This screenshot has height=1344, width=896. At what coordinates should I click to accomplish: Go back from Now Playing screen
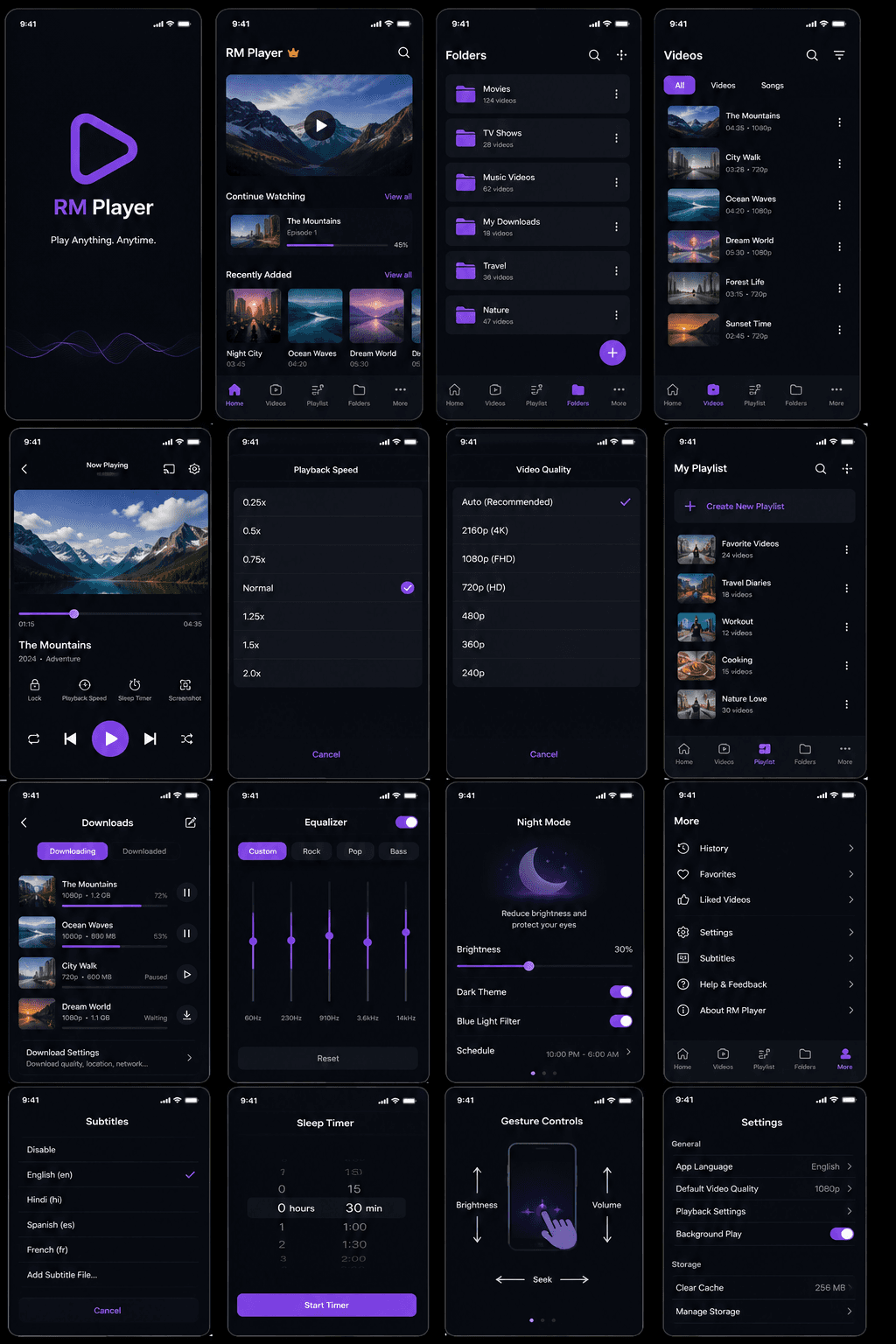(x=24, y=469)
